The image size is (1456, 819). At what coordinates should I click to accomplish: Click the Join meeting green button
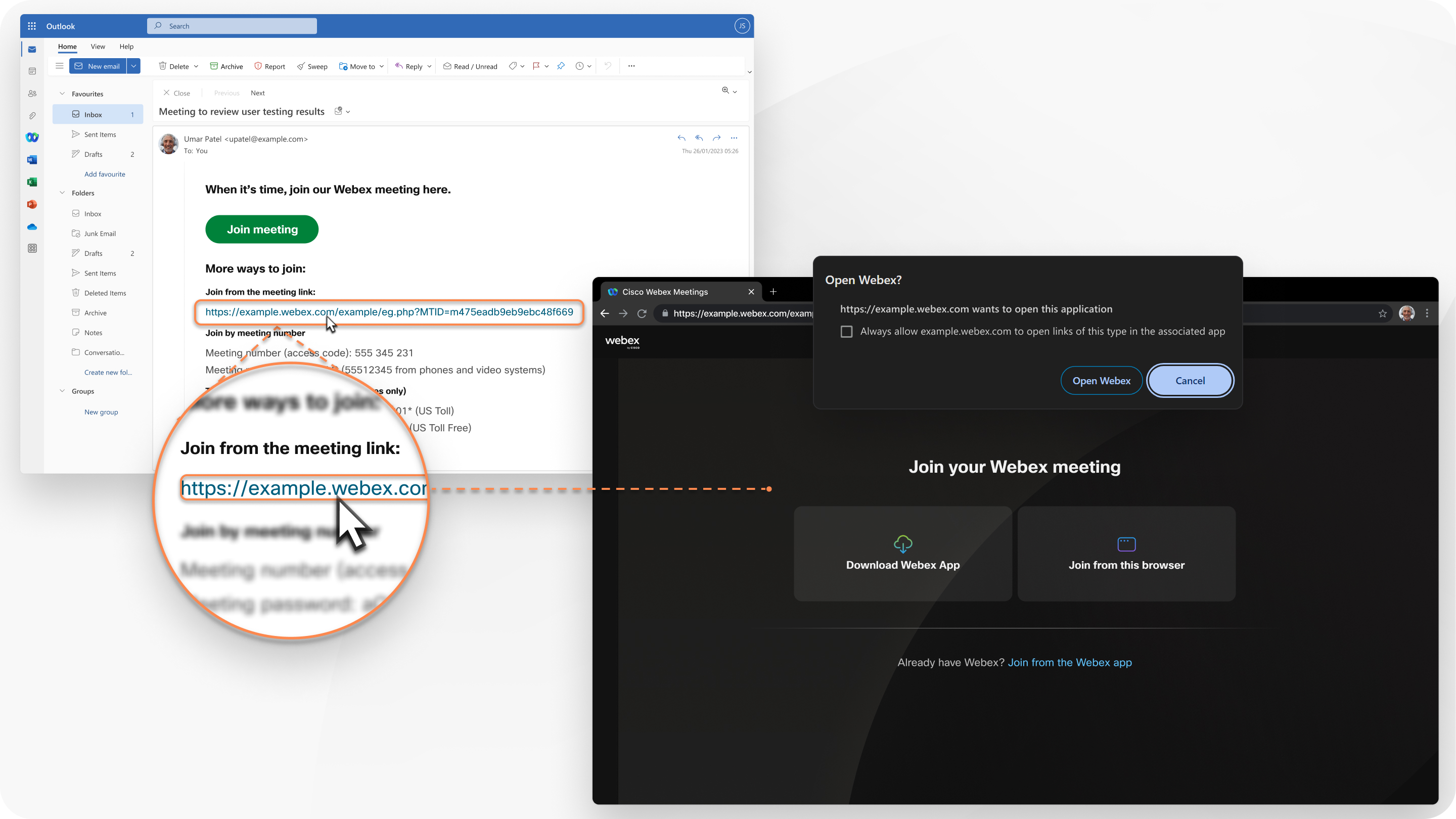pos(262,229)
